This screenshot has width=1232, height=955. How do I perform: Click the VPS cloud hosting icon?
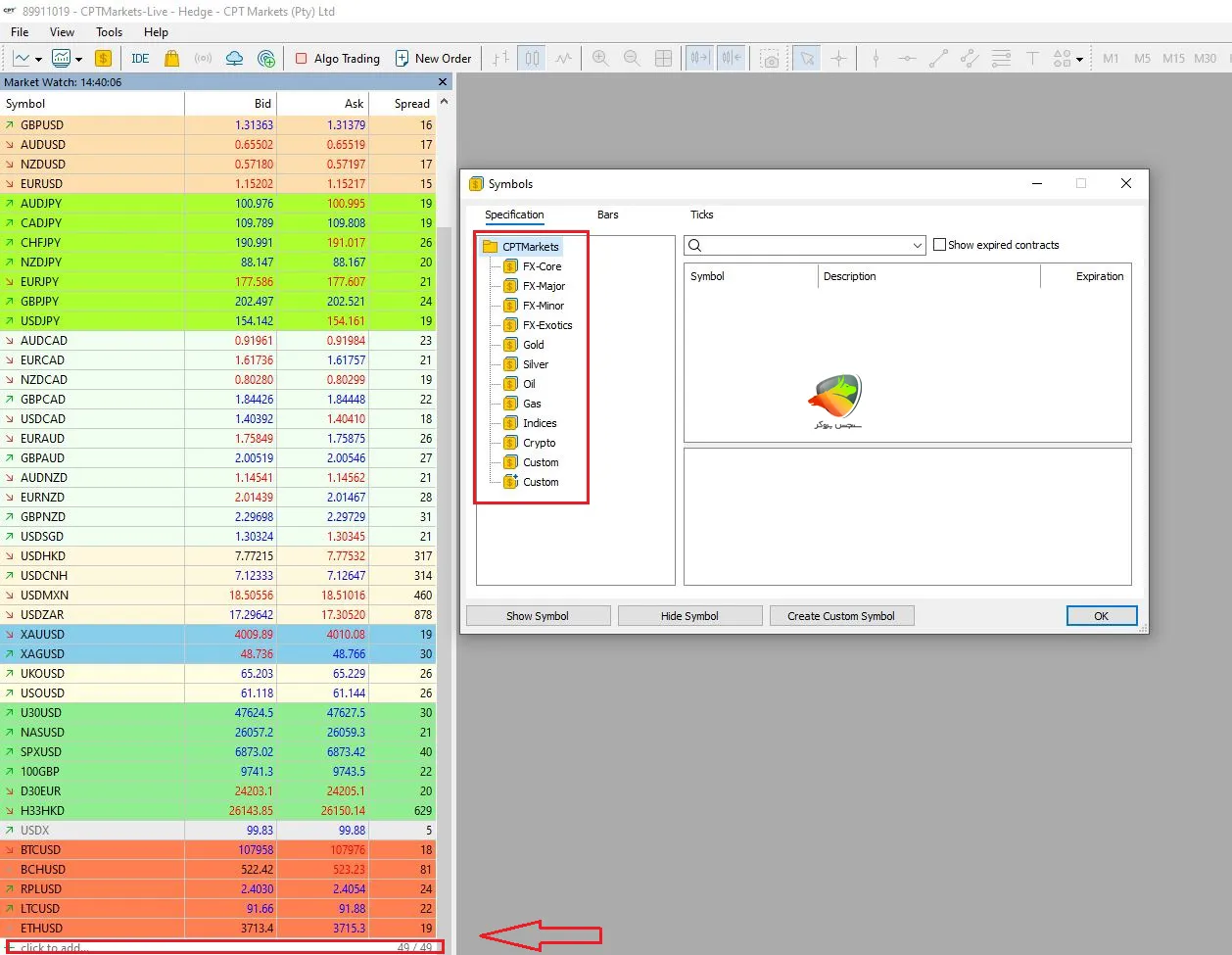[x=234, y=59]
